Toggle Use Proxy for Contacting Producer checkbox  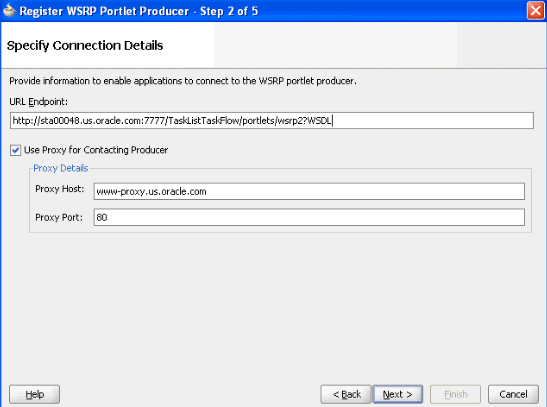pos(15,150)
